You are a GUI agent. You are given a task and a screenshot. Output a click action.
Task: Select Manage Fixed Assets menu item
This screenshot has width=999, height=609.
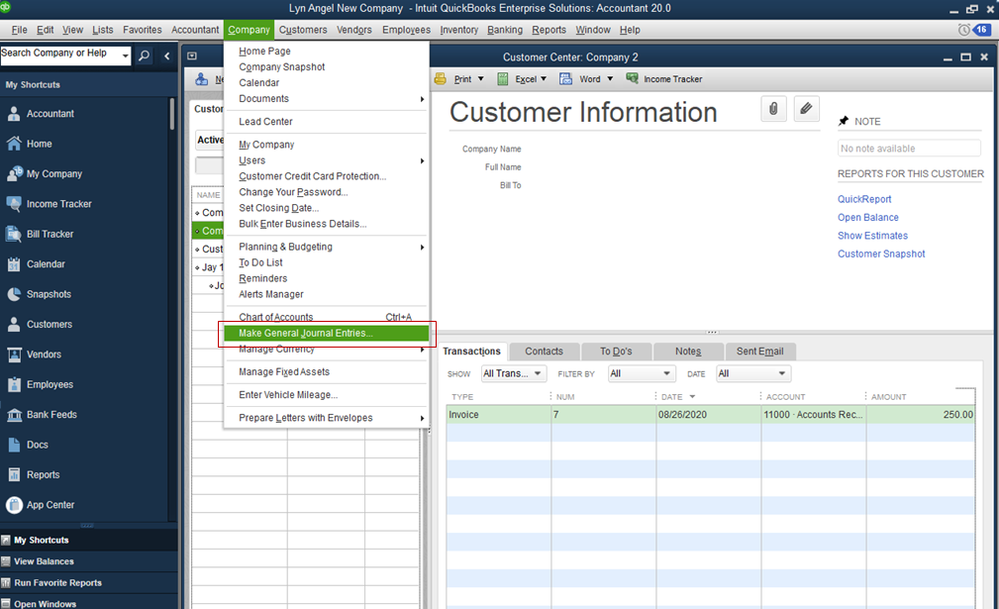[326, 372]
